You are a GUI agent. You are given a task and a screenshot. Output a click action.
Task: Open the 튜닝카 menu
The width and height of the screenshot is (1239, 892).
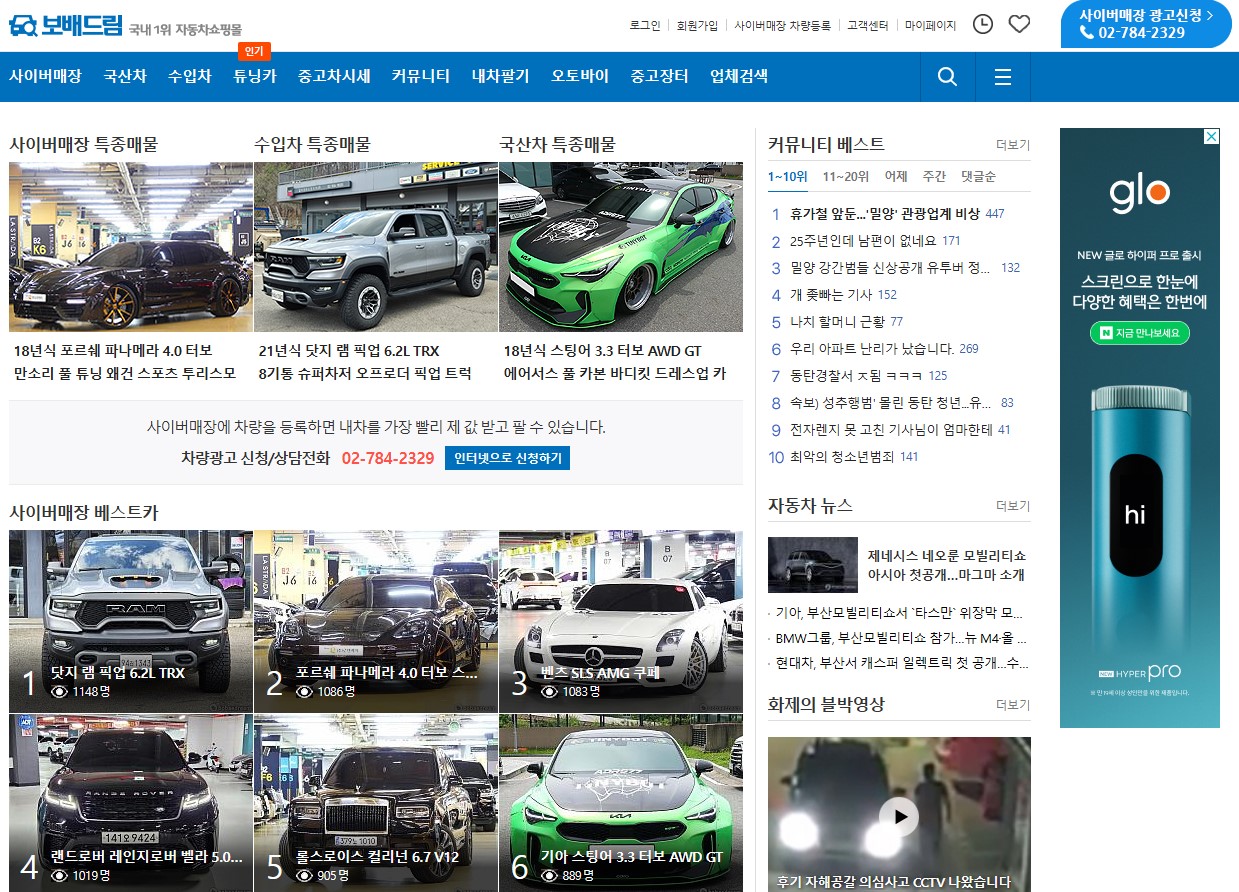255,76
